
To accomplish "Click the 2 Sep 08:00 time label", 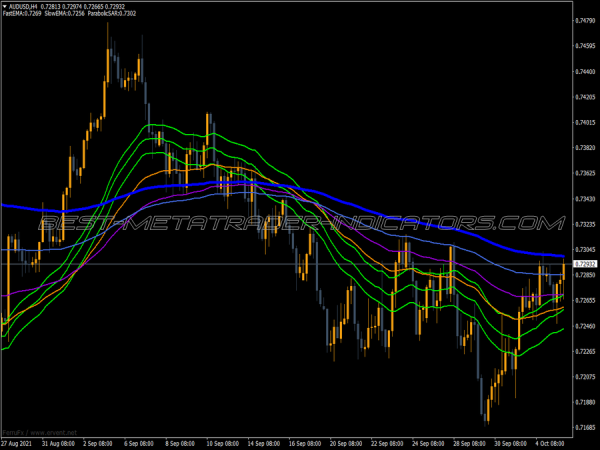I will point(98,444).
